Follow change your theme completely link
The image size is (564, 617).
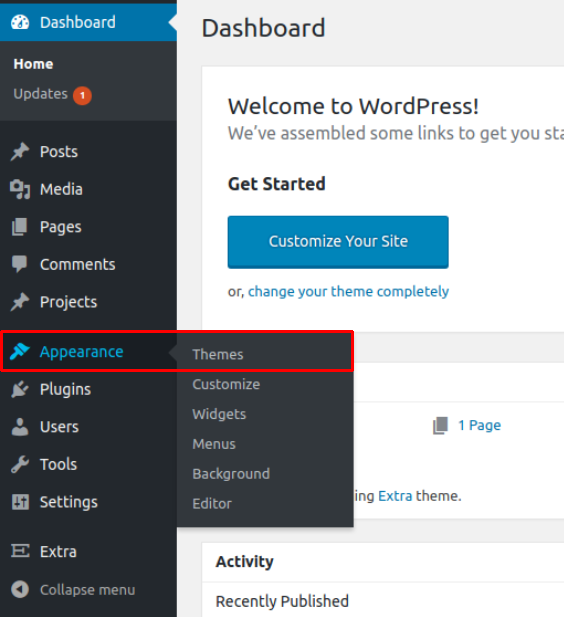(348, 292)
